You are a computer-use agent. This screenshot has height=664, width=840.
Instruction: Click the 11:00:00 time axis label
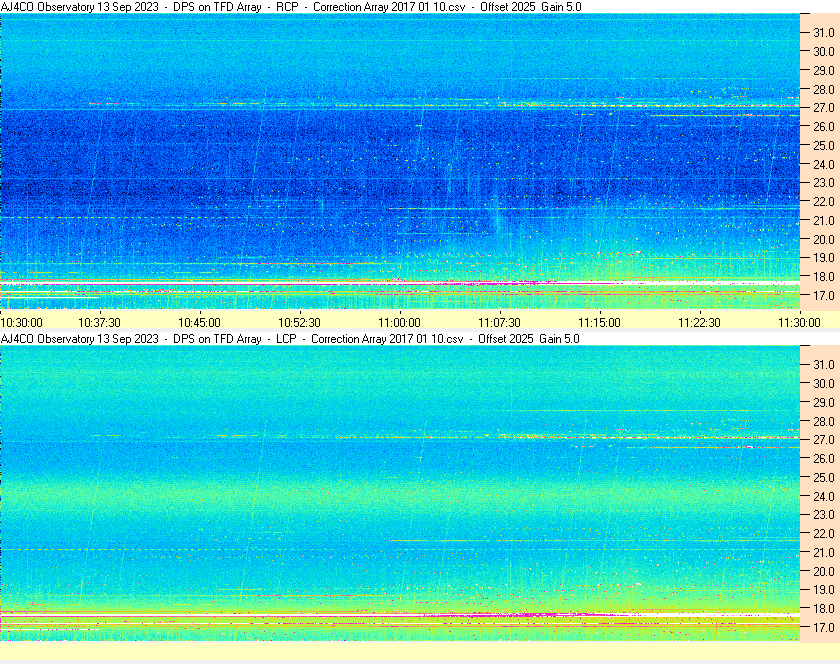400,322
